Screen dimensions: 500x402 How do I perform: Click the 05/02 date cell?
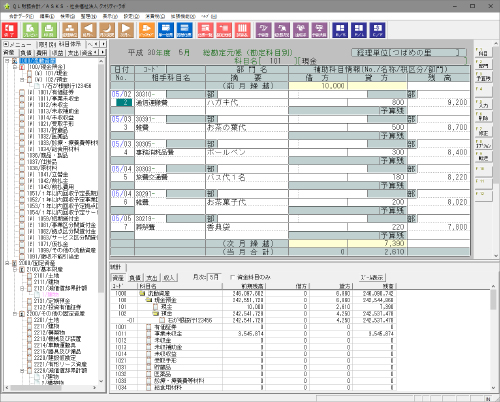122,94
